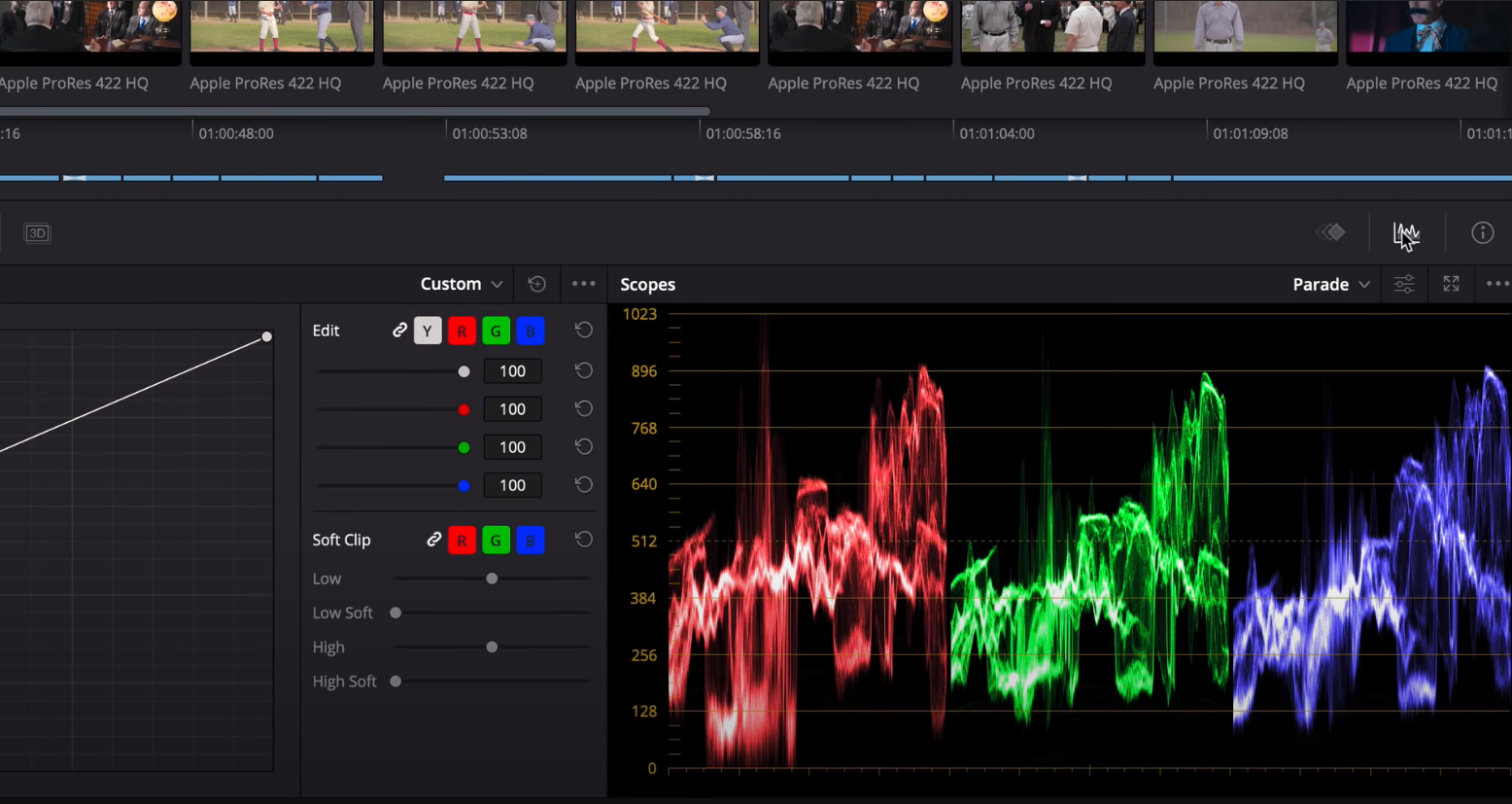
Task: Reset the Soft Clip settings
Action: [x=583, y=540]
